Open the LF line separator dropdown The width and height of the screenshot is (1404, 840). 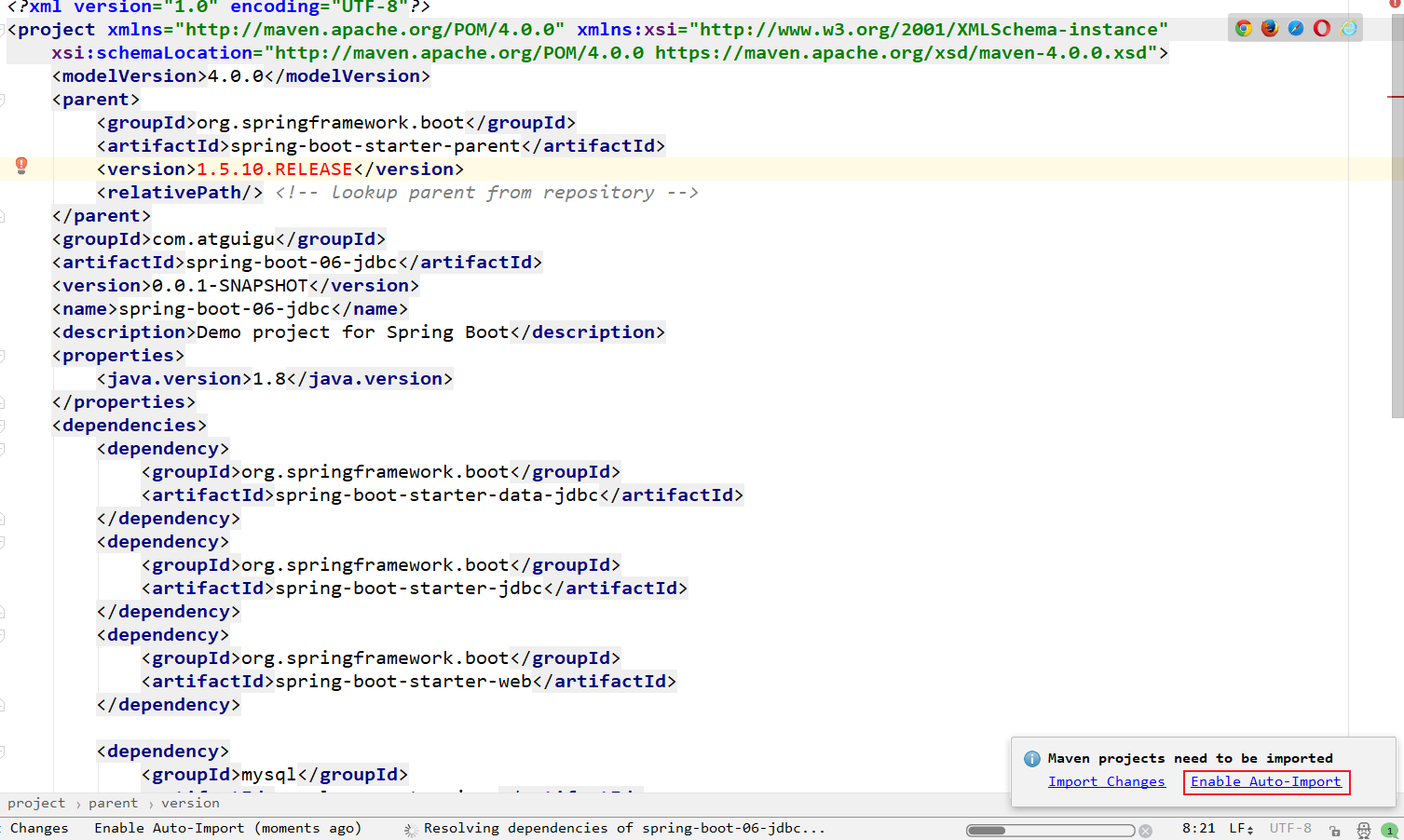pyautogui.click(x=1241, y=828)
